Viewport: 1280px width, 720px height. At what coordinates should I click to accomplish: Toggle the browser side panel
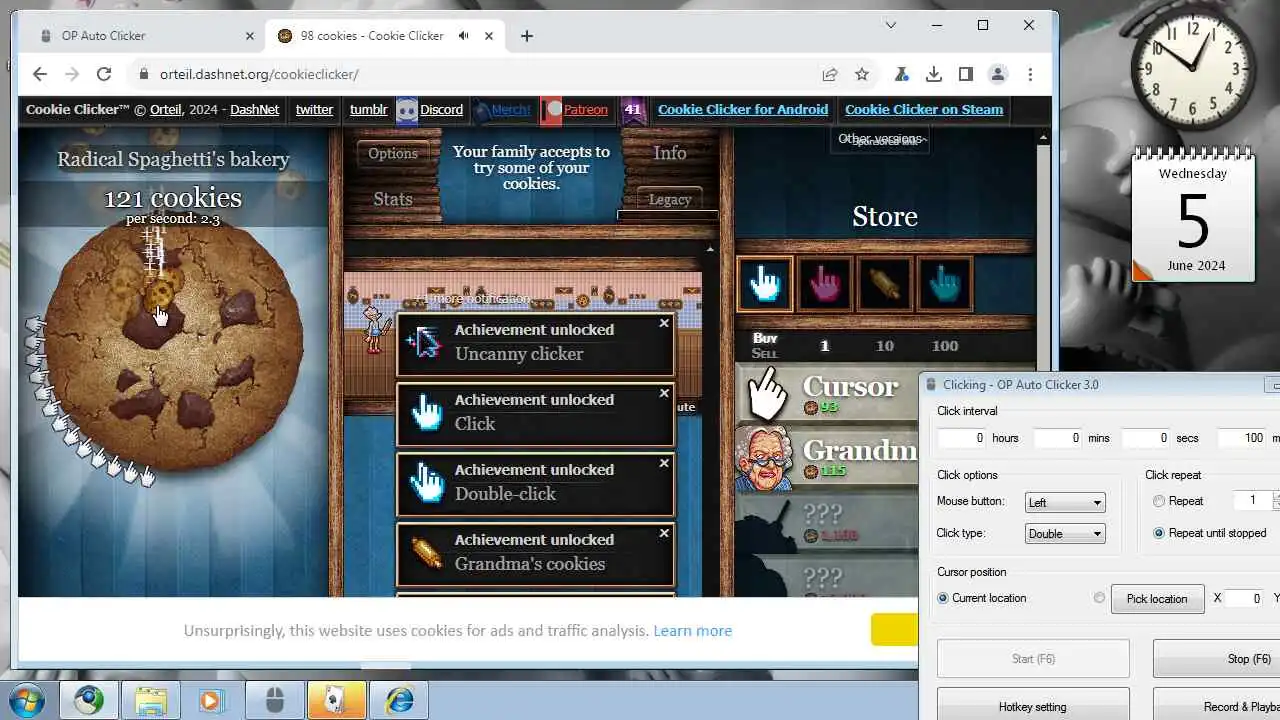click(966, 74)
